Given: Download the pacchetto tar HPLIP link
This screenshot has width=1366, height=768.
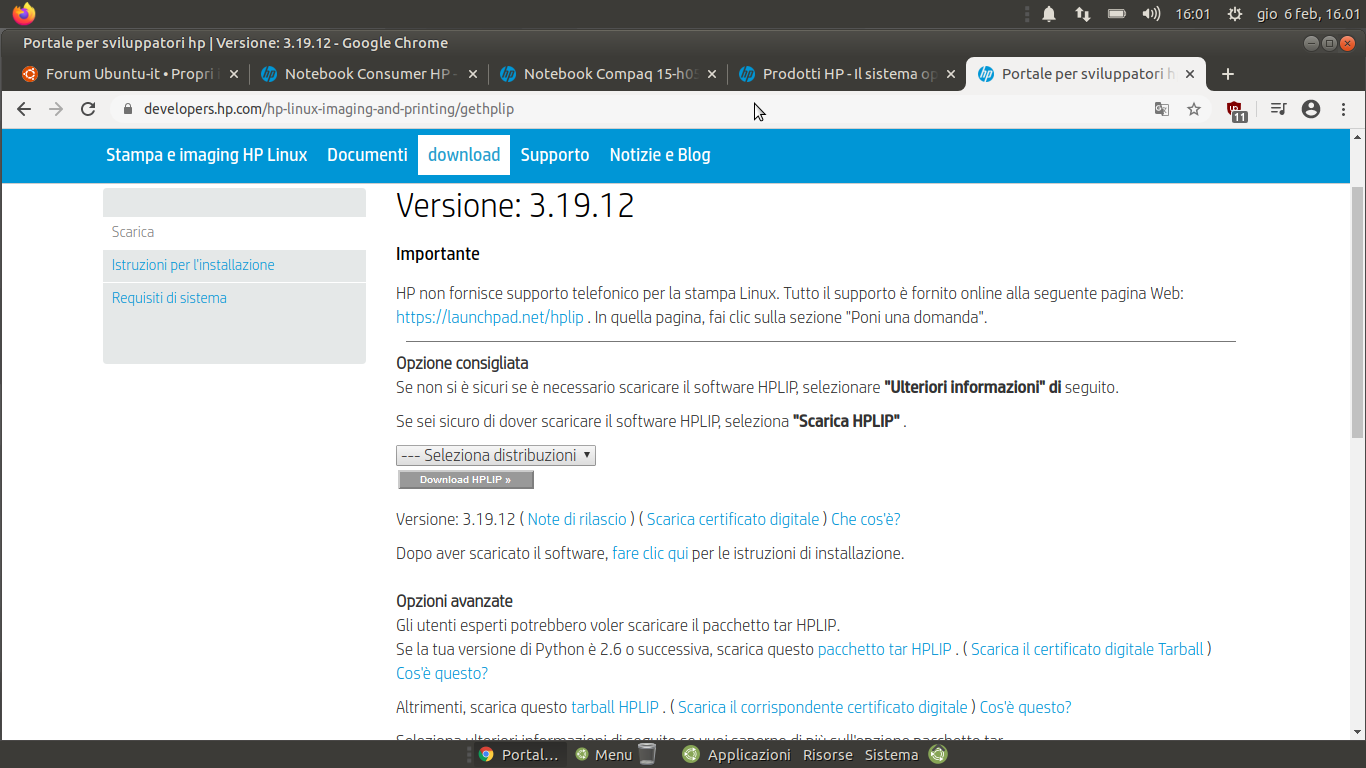Looking at the screenshot, I should click(x=885, y=649).
